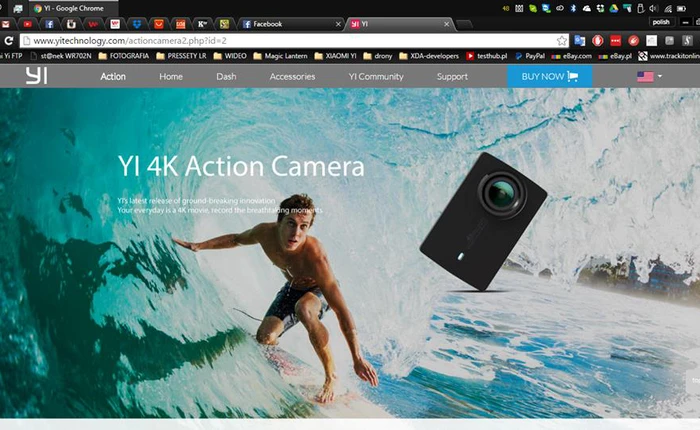700x430 pixels.
Task: Open the eBay.pl bookmark
Action: (x=615, y=56)
